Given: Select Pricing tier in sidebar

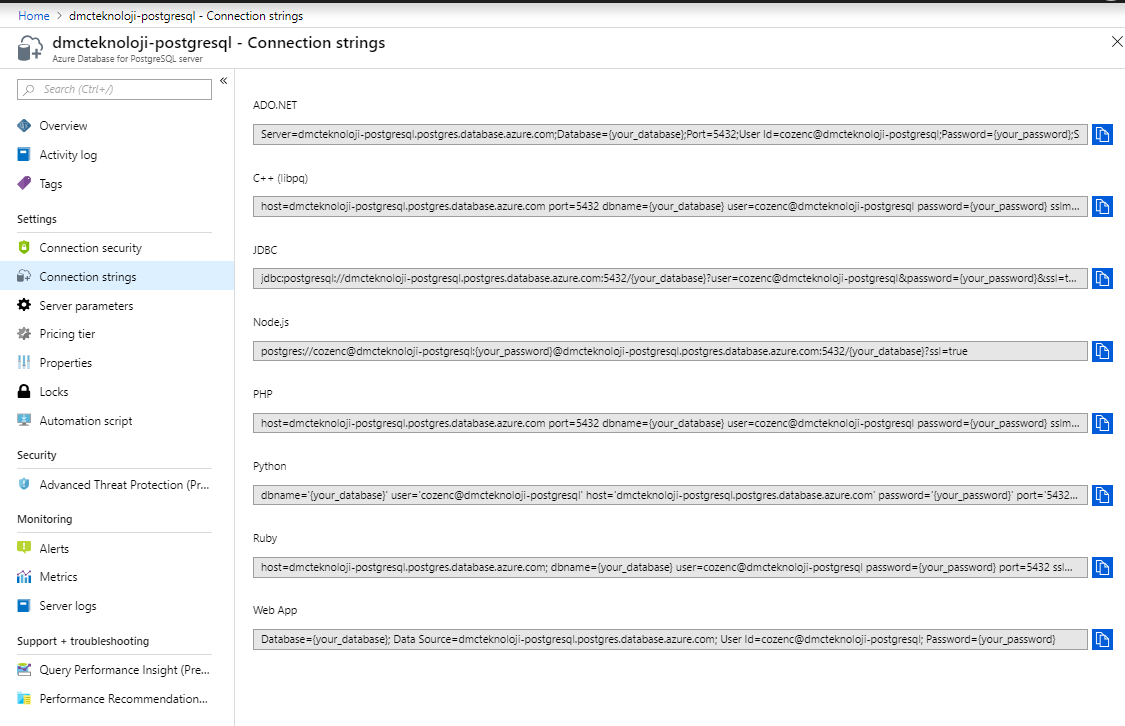Looking at the screenshot, I should click(x=67, y=334).
